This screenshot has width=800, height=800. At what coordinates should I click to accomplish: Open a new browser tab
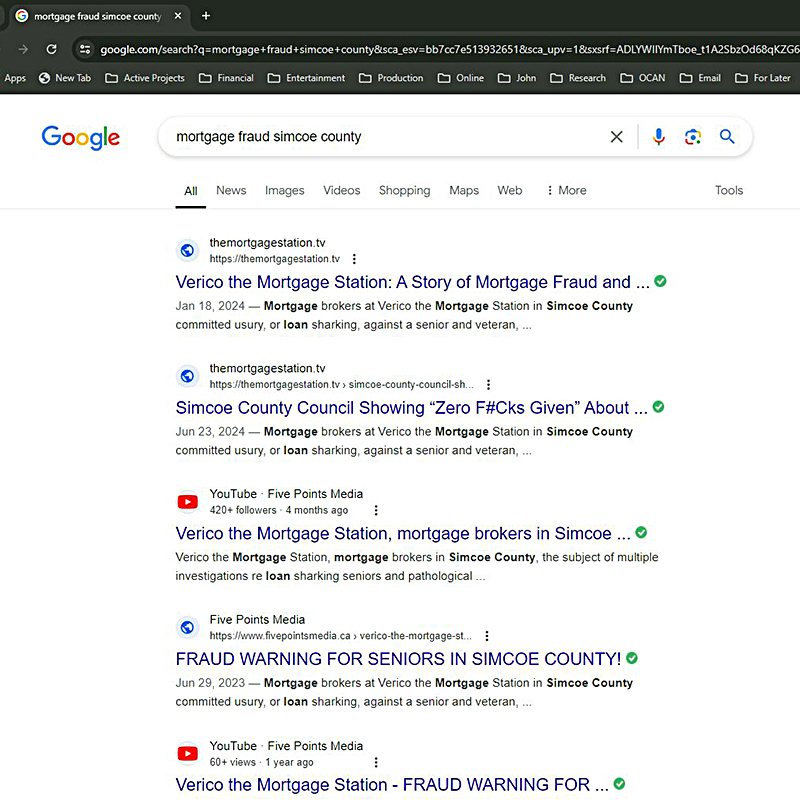pos(206,16)
